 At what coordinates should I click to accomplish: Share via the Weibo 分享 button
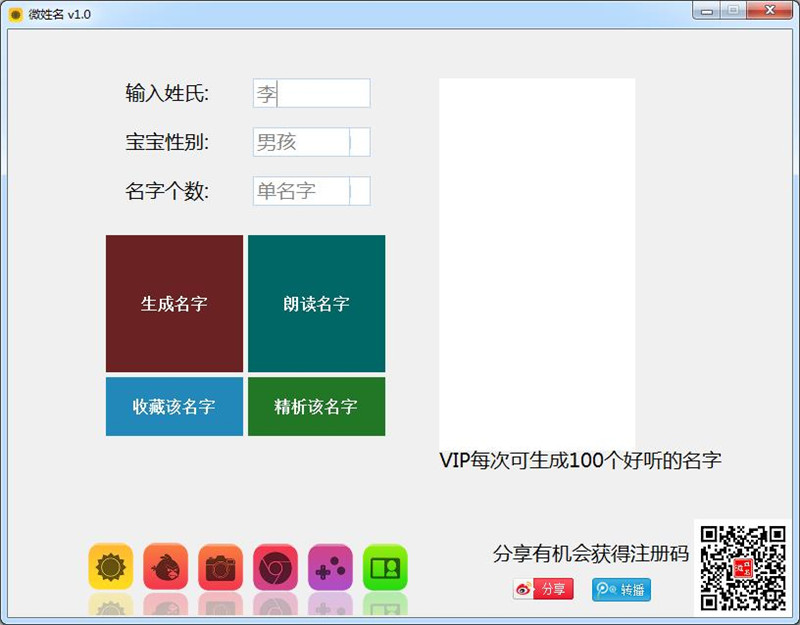pos(543,589)
